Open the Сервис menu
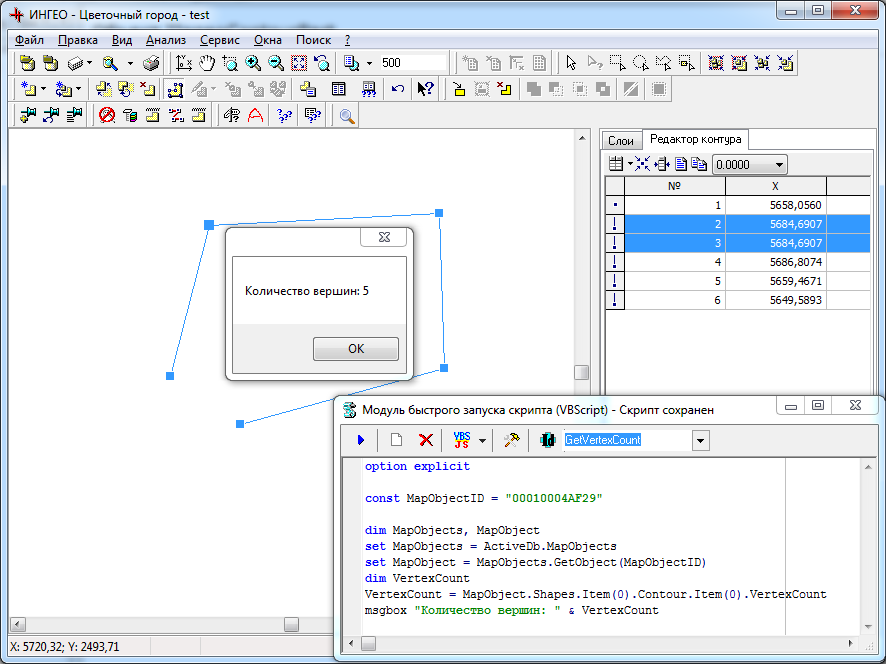 tap(220, 40)
